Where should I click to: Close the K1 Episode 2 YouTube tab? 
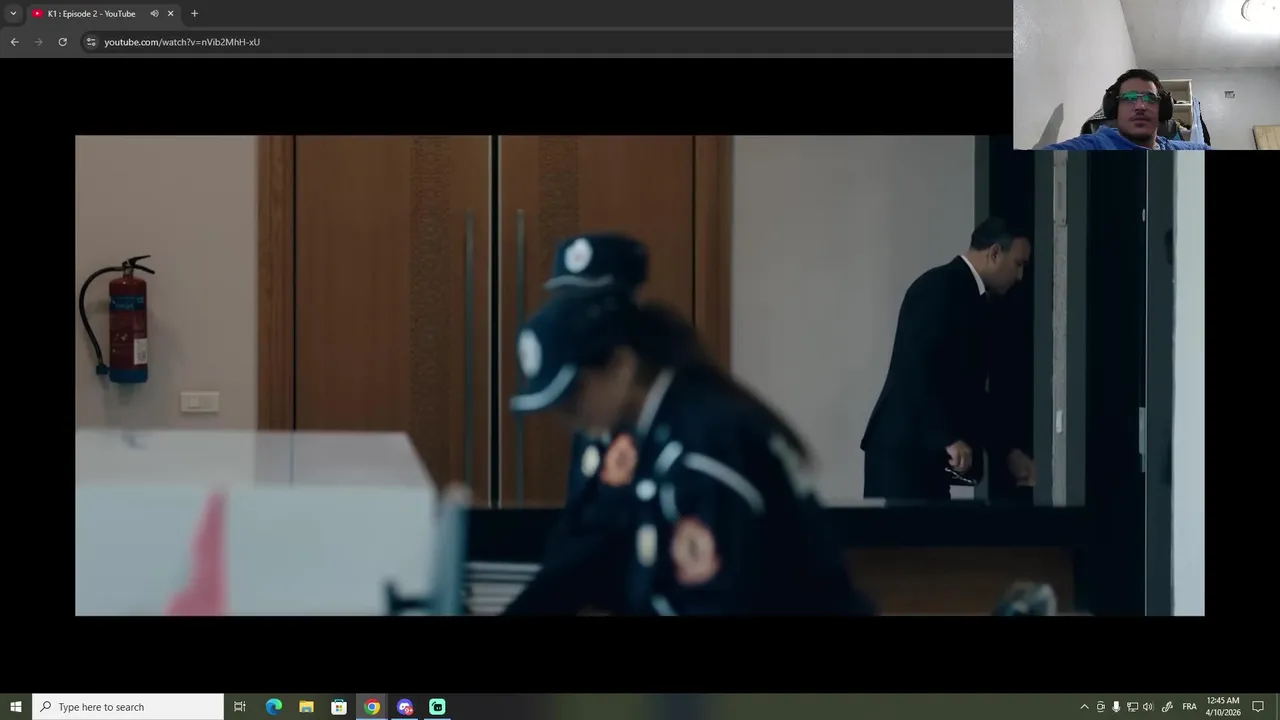coord(170,13)
